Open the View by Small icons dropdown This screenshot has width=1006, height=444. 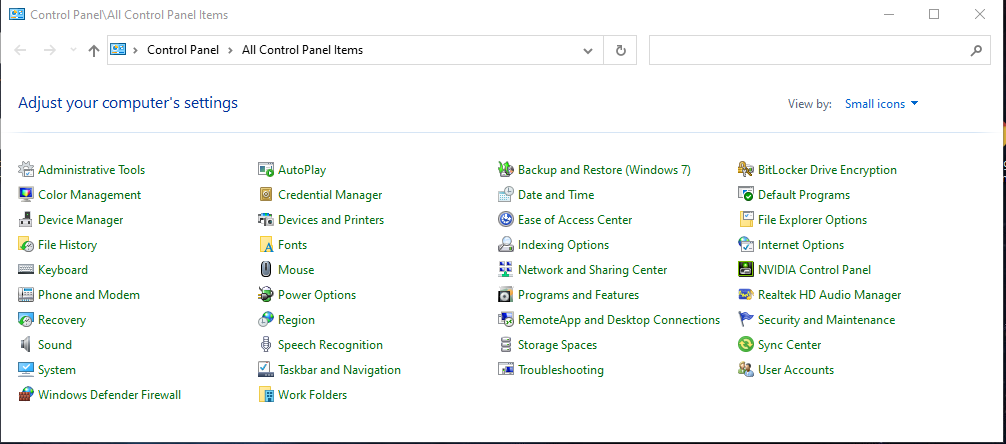tap(881, 104)
